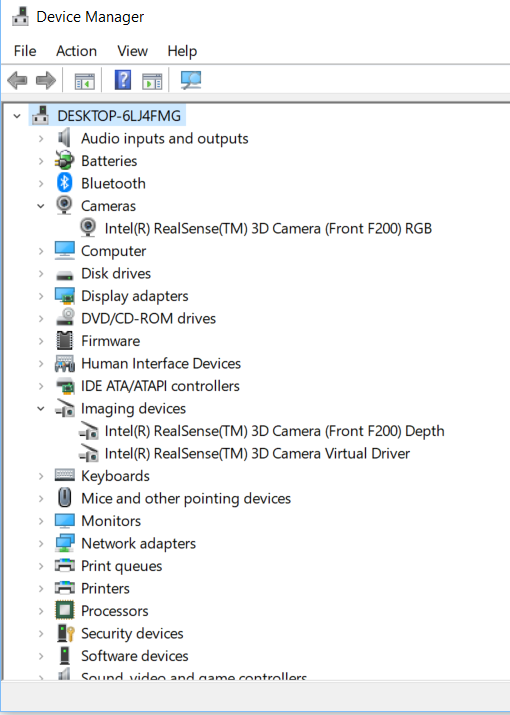510x715 pixels.
Task: Expand Audio inputs and outputs node
Action: 41,138
